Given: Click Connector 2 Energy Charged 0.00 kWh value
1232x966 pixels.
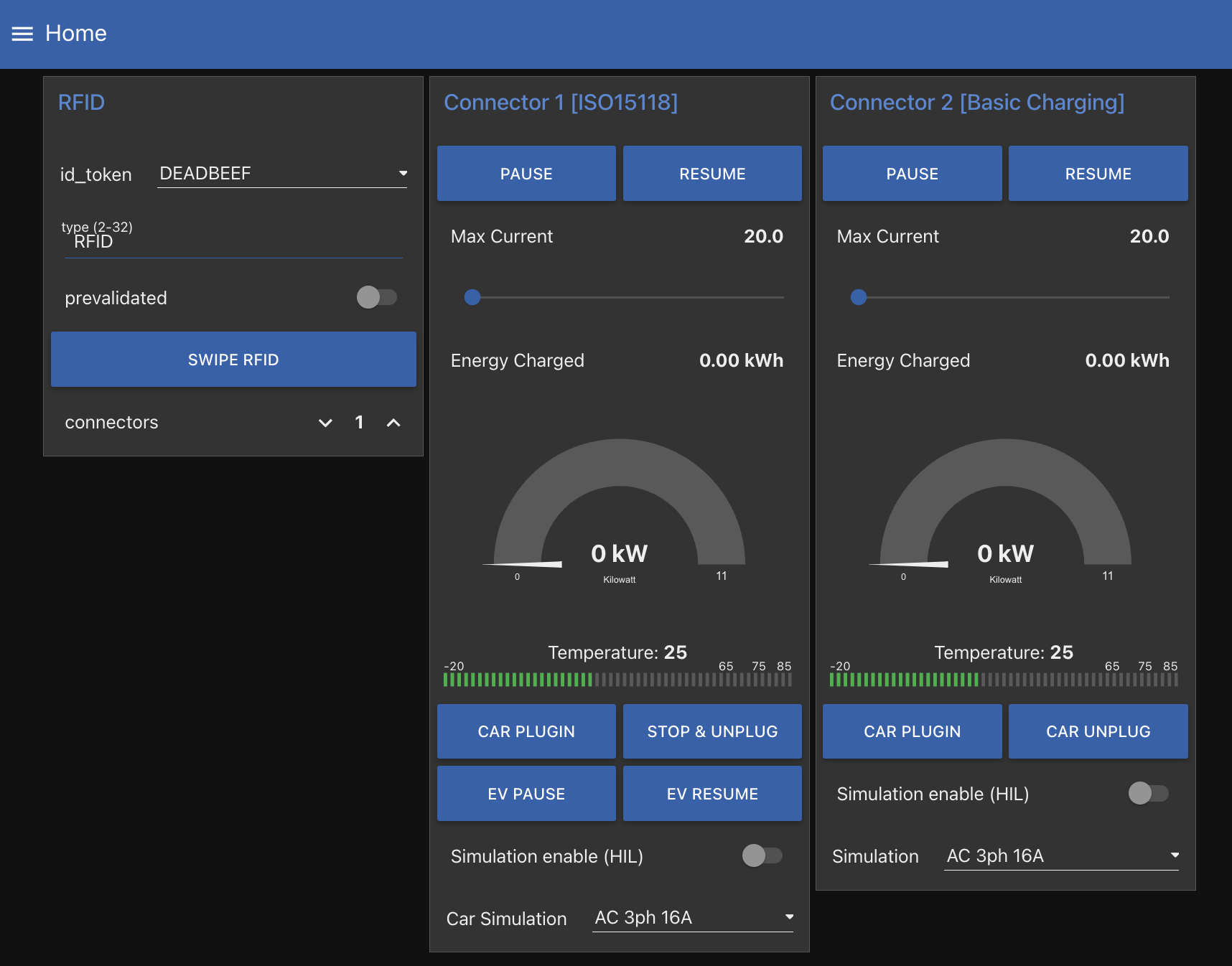Looking at the screenshot, I should [x=1127, y=360].
